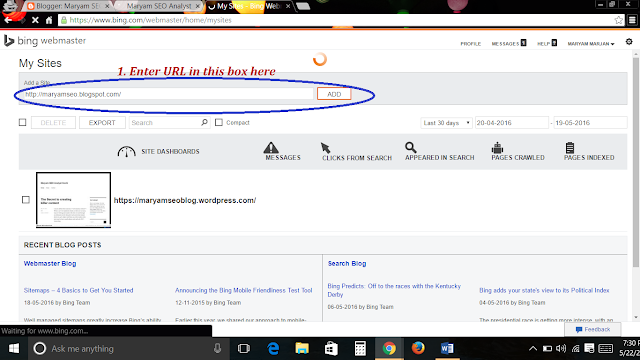This screenshot has width=640, height=360.
Task: Click the SITE DASHBOARDS column label
Action: 170,151
